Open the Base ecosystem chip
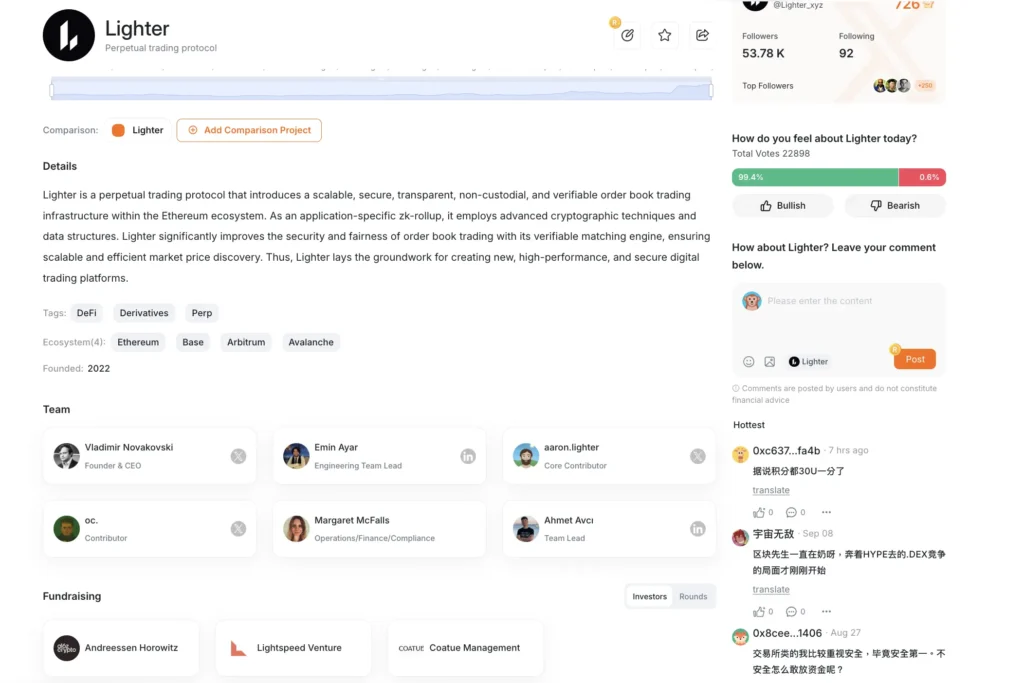Screen dimensions: 1024x683 193,342
